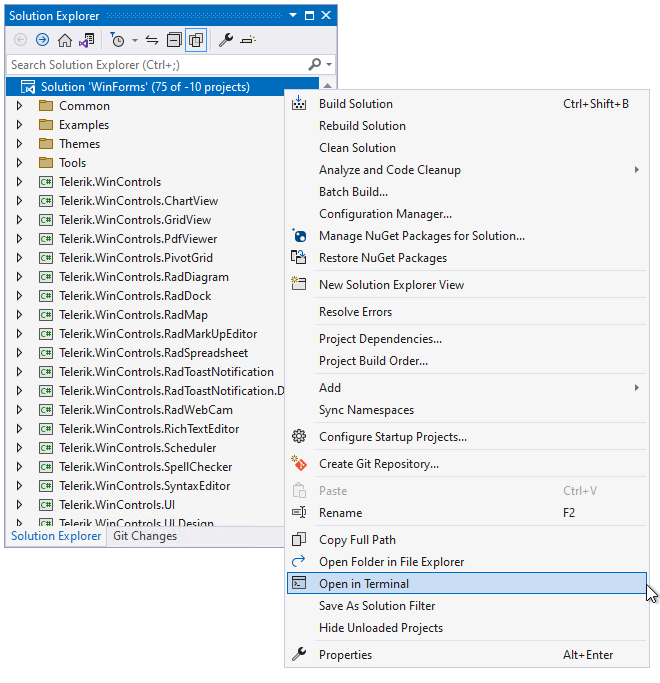Click the Preview Selected Items icon

coord(248,40)
